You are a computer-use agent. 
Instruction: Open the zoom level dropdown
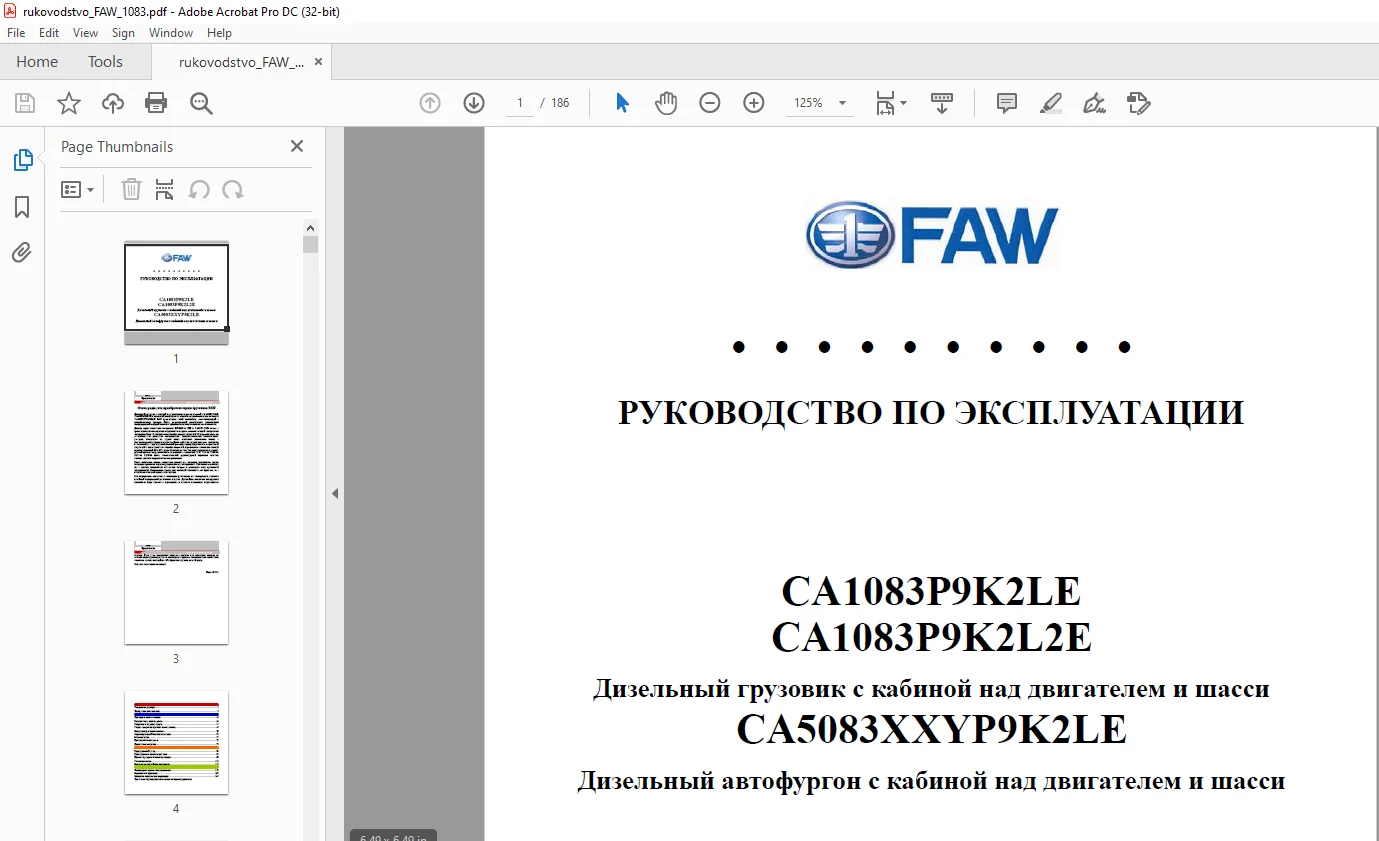pos(842,103)
